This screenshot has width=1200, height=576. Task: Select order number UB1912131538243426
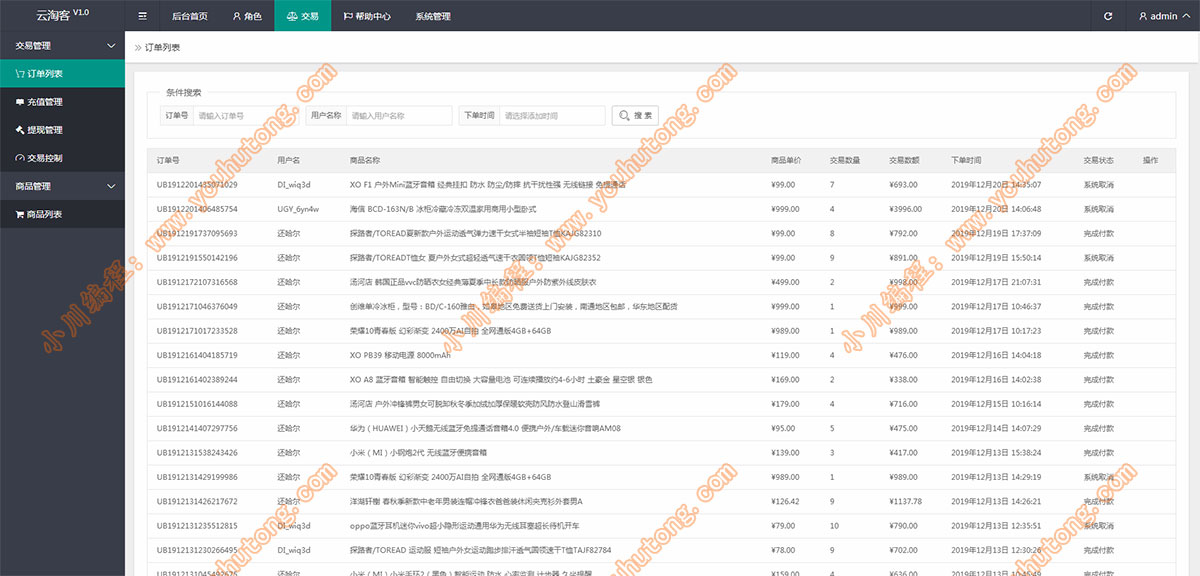(x=197, y=452)
